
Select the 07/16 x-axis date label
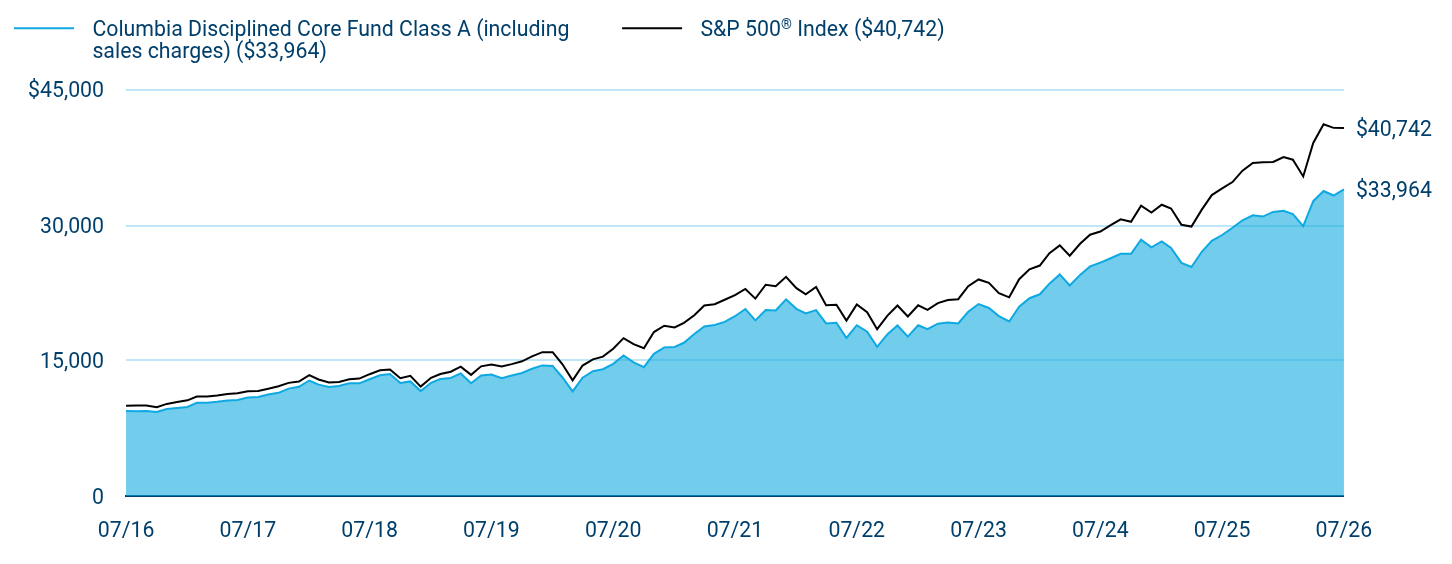[126, 531]
